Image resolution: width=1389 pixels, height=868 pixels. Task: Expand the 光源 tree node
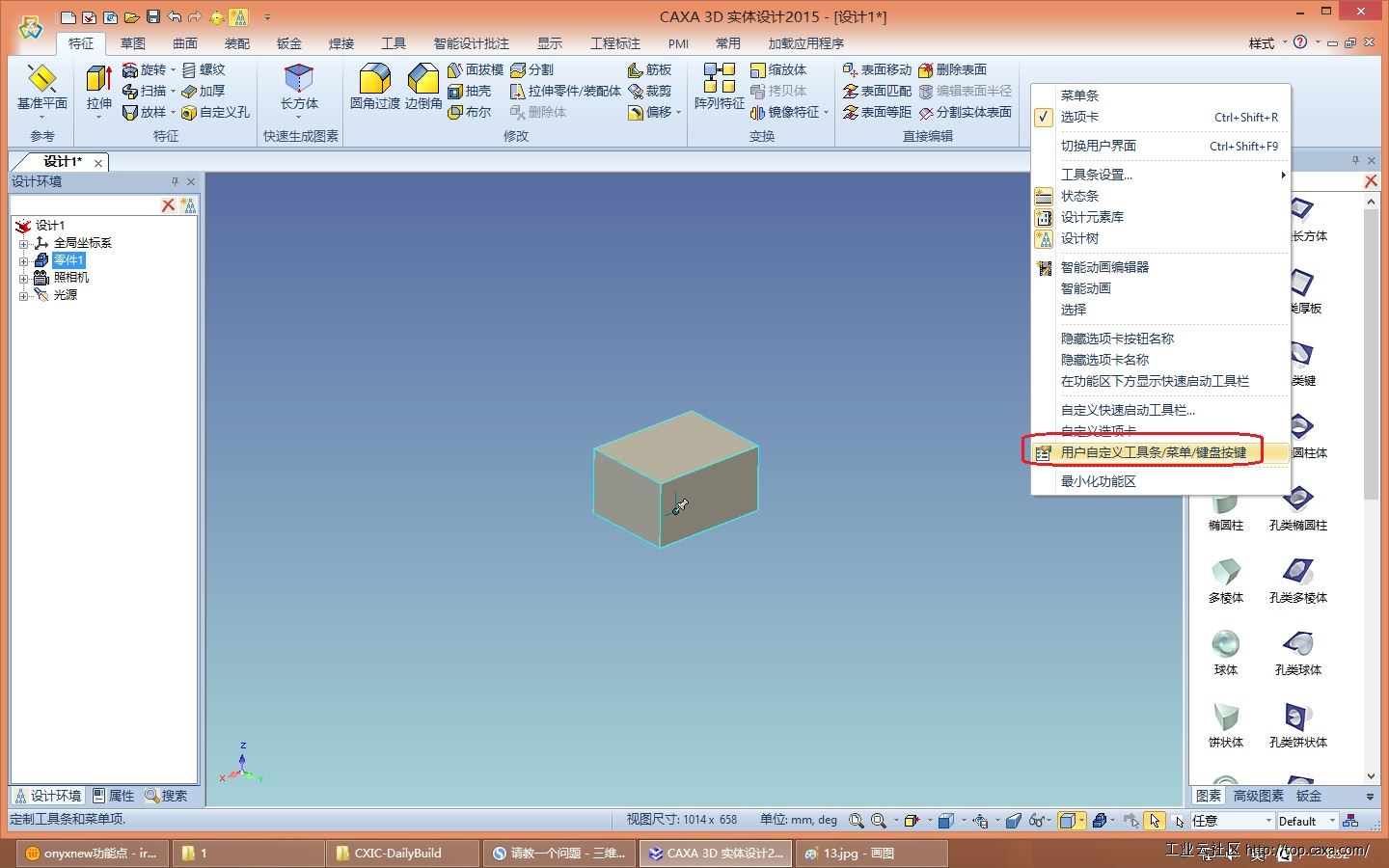tap(23, 295)
